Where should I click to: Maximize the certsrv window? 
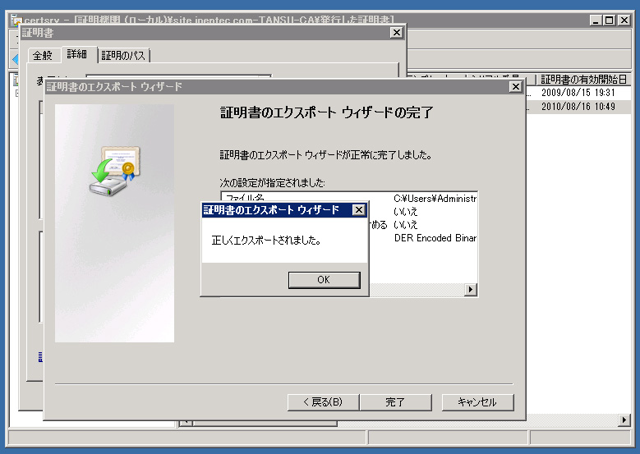click(609, 20)
